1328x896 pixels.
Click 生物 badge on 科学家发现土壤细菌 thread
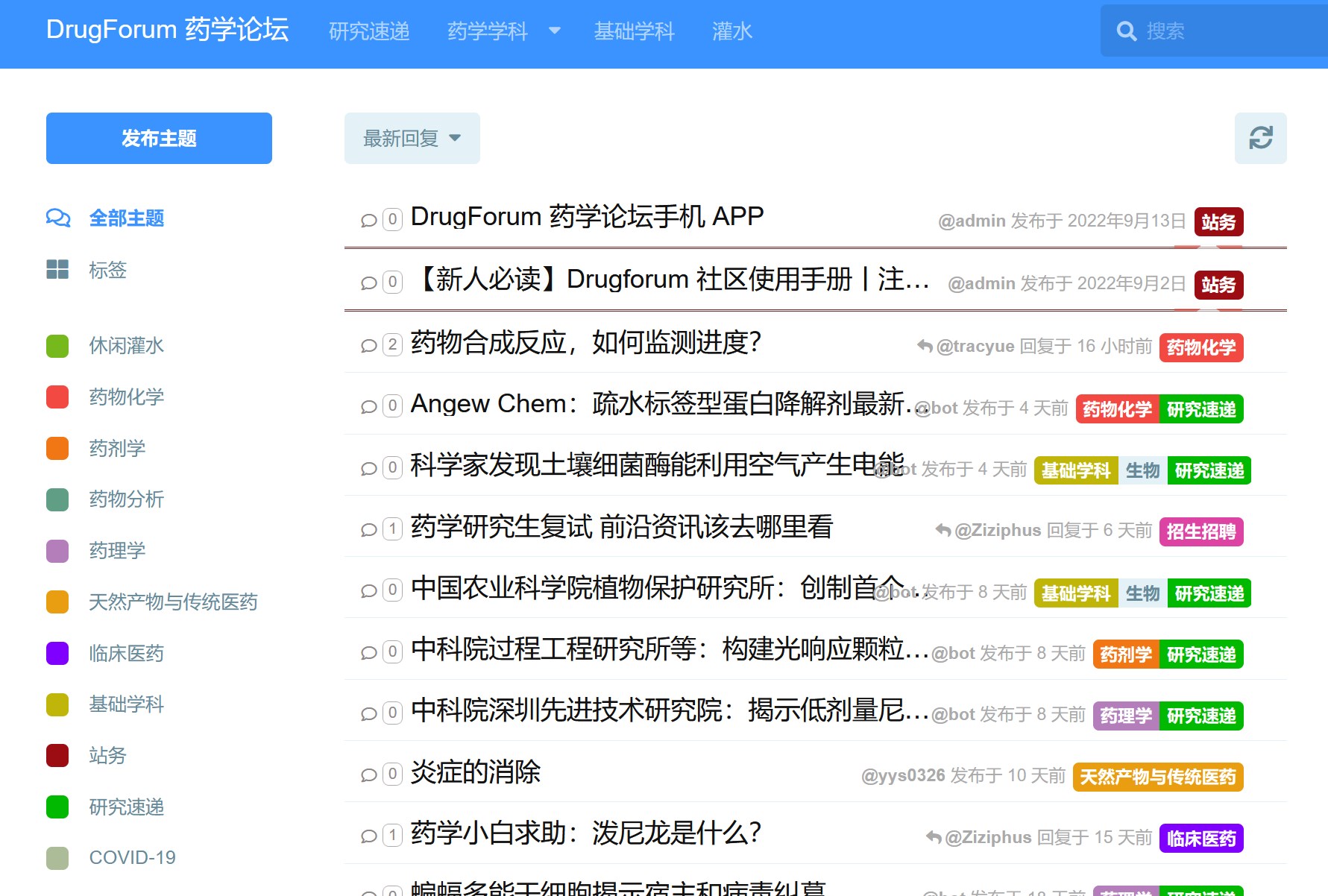[1142, 470]
